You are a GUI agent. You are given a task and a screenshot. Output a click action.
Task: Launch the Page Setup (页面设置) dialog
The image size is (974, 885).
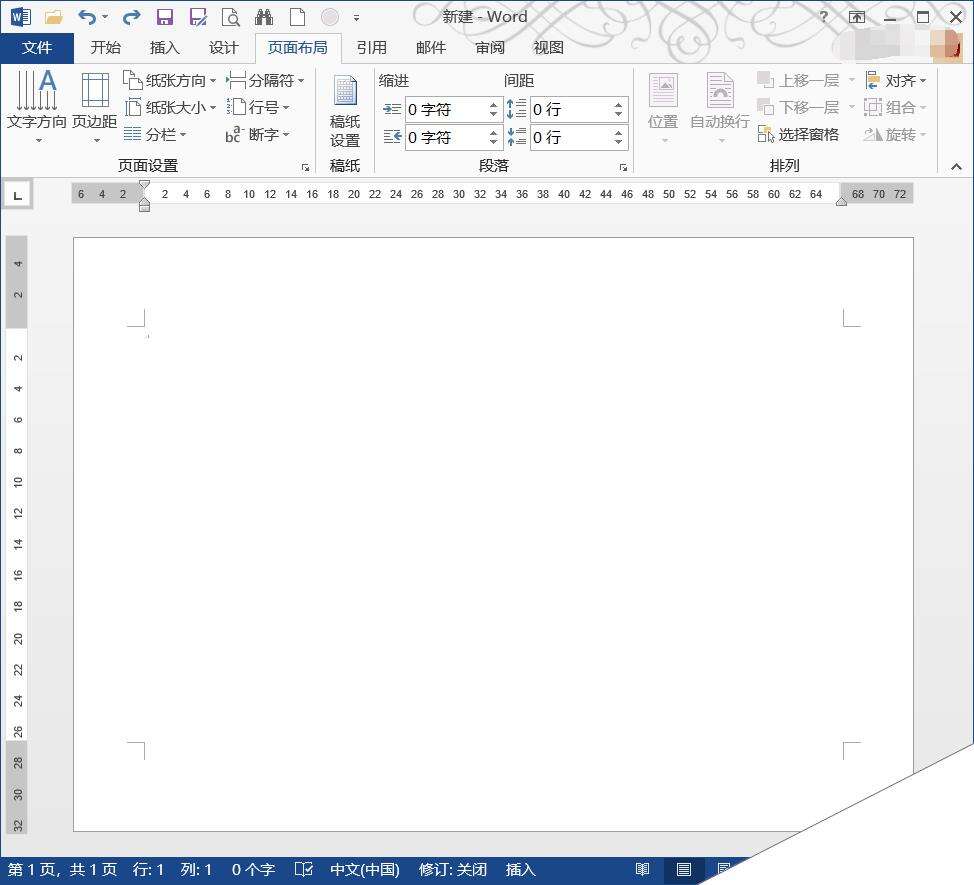pyautogui.click(x=305, y=167)
